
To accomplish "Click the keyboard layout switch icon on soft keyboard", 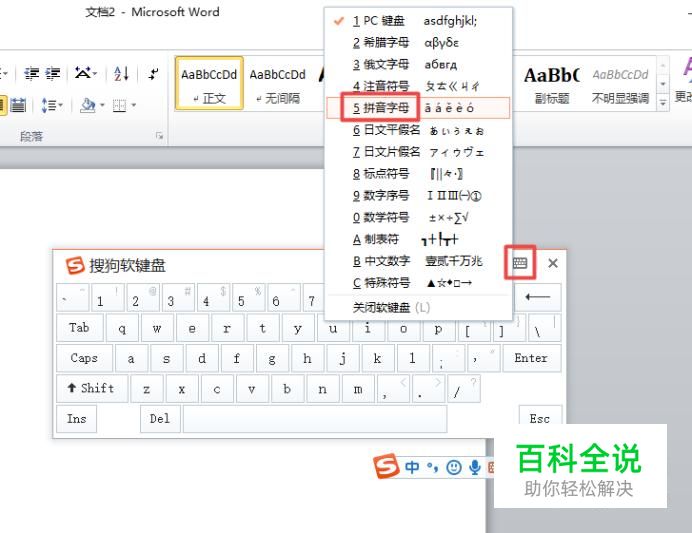I will pyautogui.click(x=520, y=263).
